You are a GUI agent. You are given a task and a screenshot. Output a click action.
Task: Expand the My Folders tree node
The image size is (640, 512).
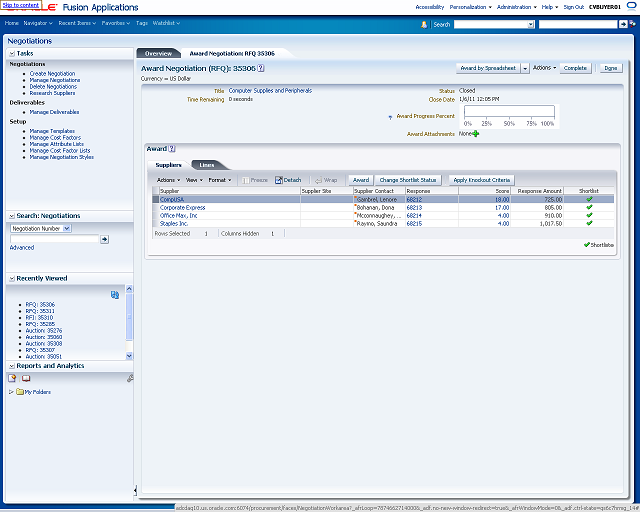click(11, 392)
